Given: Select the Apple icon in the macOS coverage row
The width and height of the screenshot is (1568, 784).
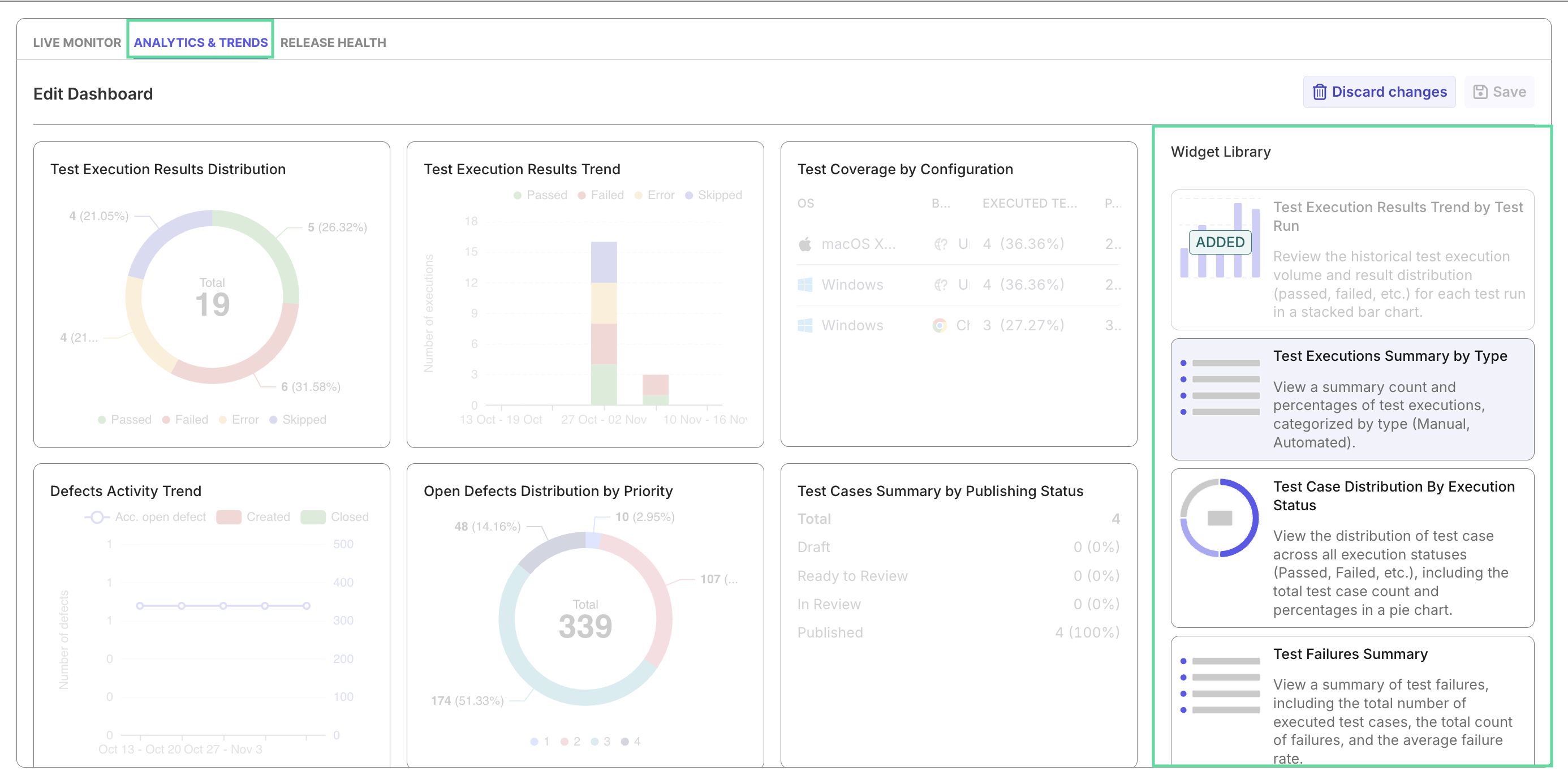Looking at the screenshot, I should pyautogui.click(x=805, y=244).
